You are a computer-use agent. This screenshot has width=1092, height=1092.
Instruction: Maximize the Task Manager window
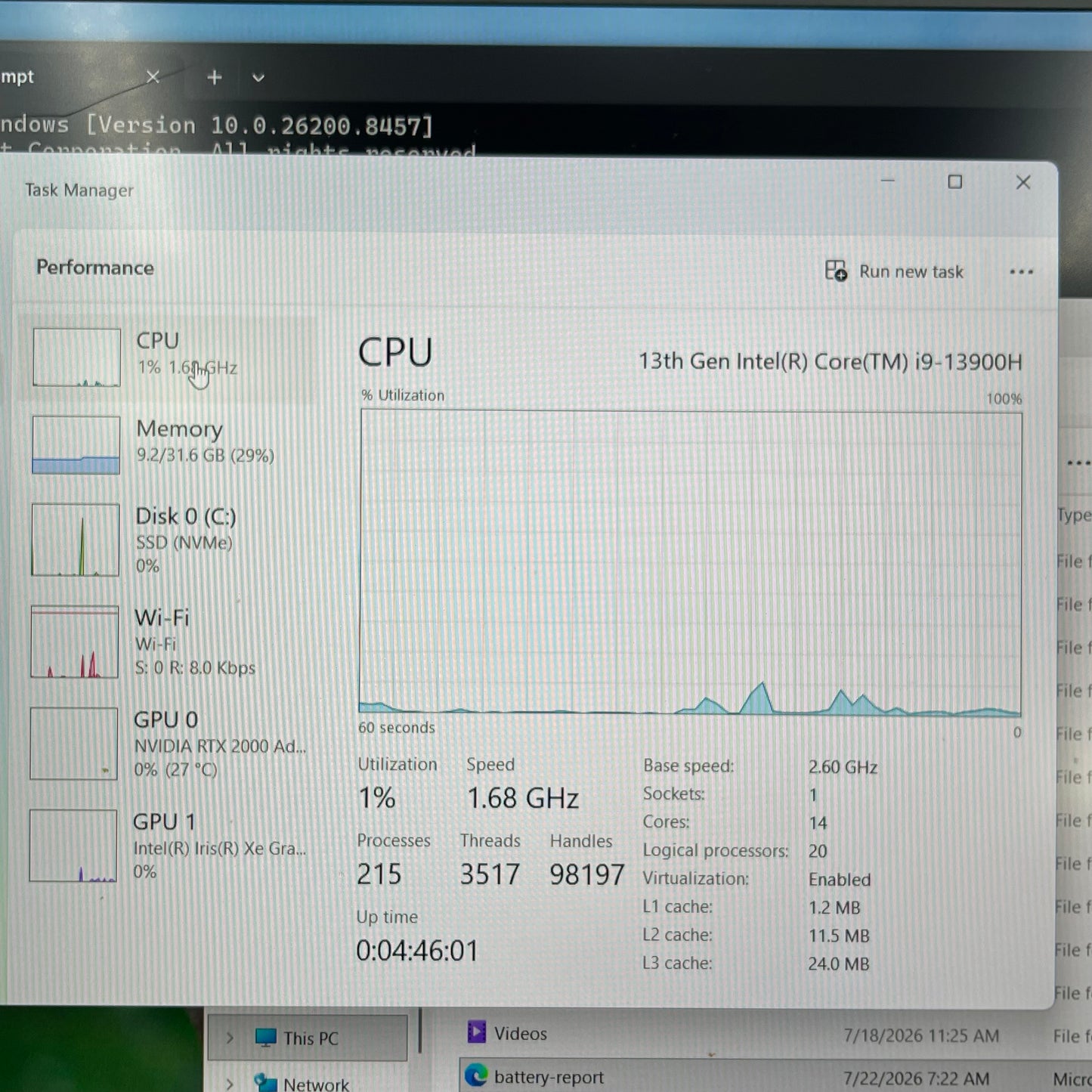coord(955,182)
